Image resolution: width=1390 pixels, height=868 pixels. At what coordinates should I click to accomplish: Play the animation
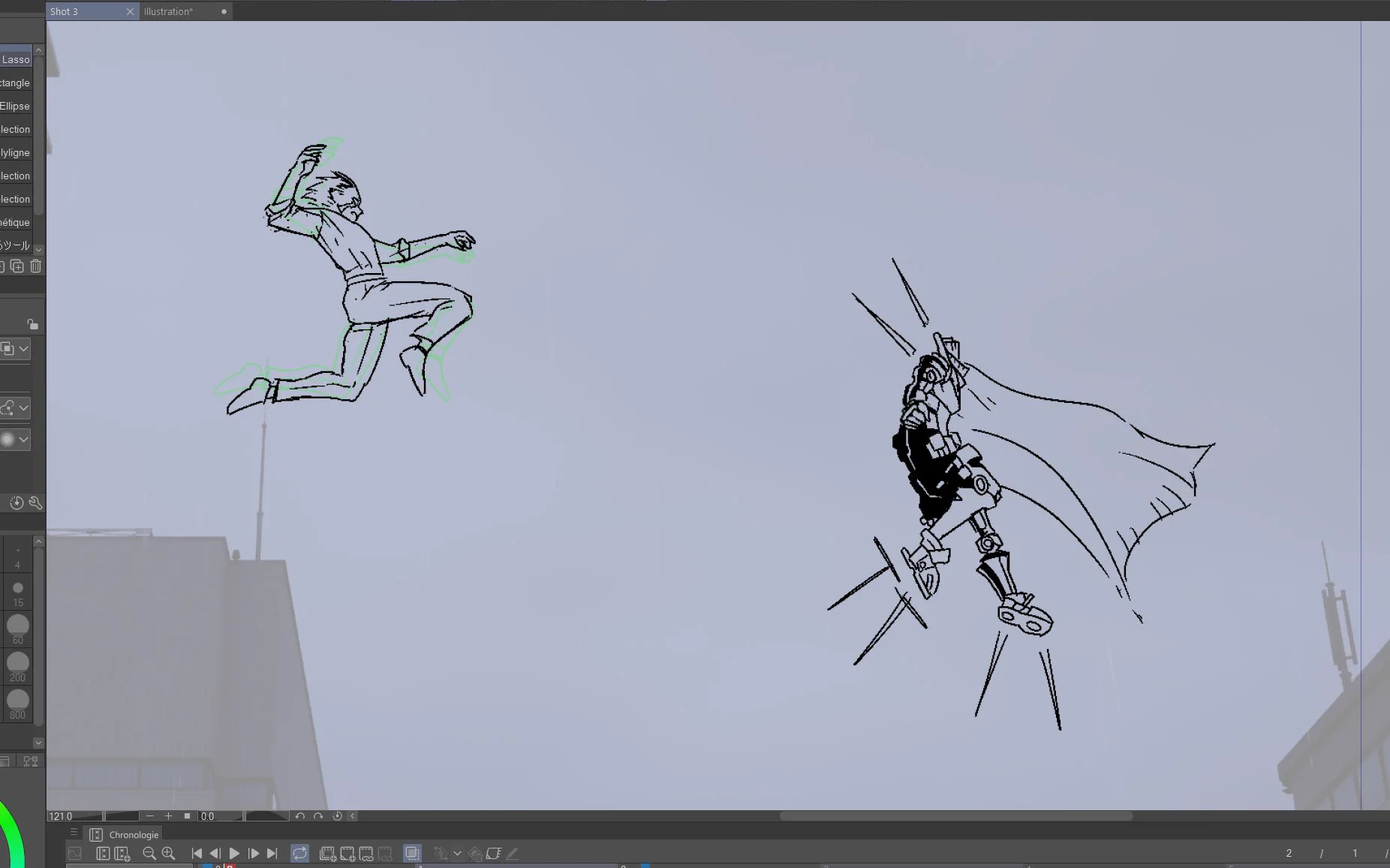click(x=234, y=853)
